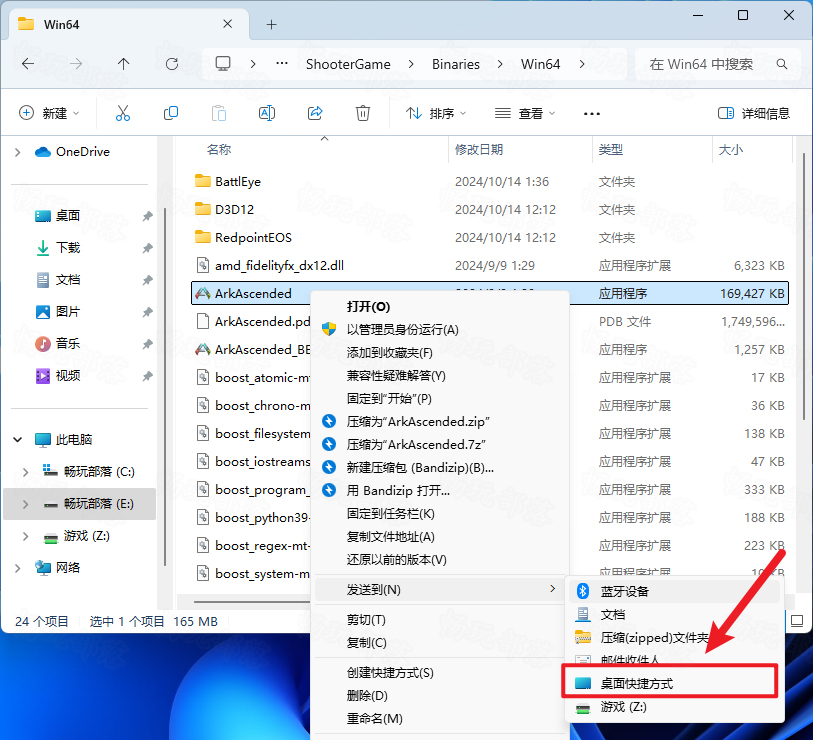Image resolution: width=813 pixels, height=740 pixels.
Task: Click the Copy icon in toolbar
Action: (x=171, y=113)
